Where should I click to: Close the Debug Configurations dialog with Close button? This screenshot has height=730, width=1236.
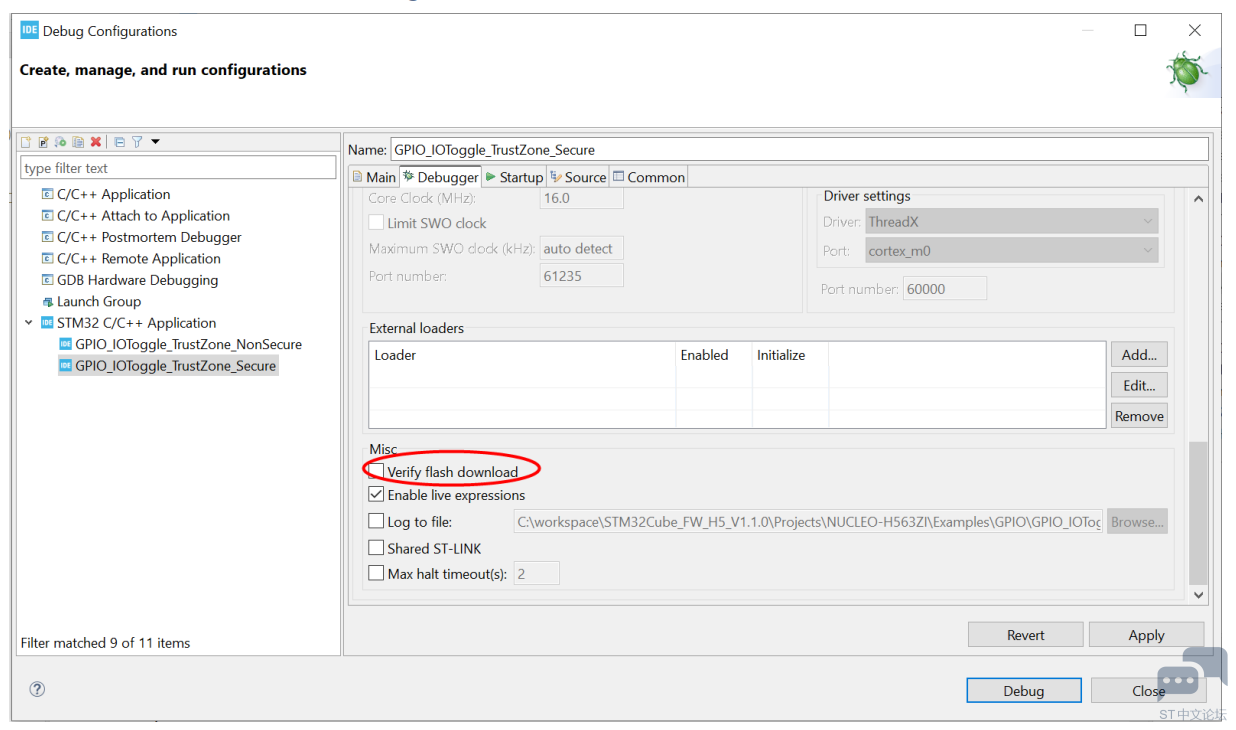[x=1148, y=691]
